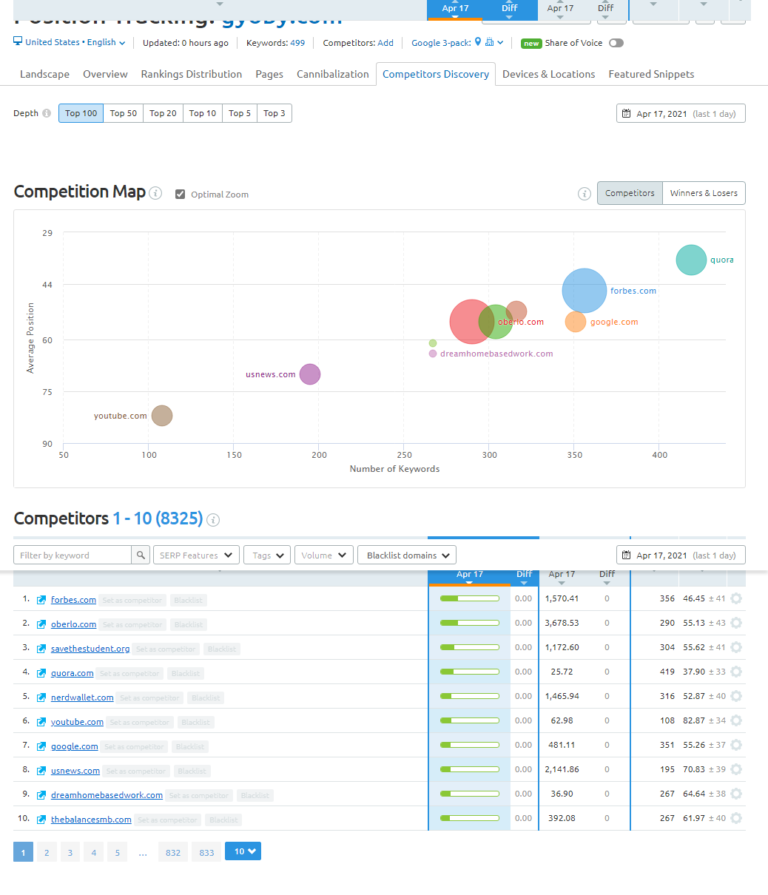Screen dimensions: 768x895
Task: Open the rows-per-page 10 dropdown
Action: (x=243, y=851)
